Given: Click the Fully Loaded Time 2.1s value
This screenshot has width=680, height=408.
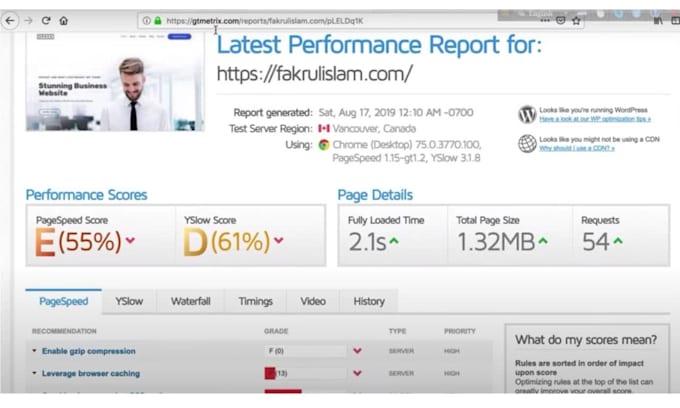Looking at the screenshot, I should click(367, 242).
